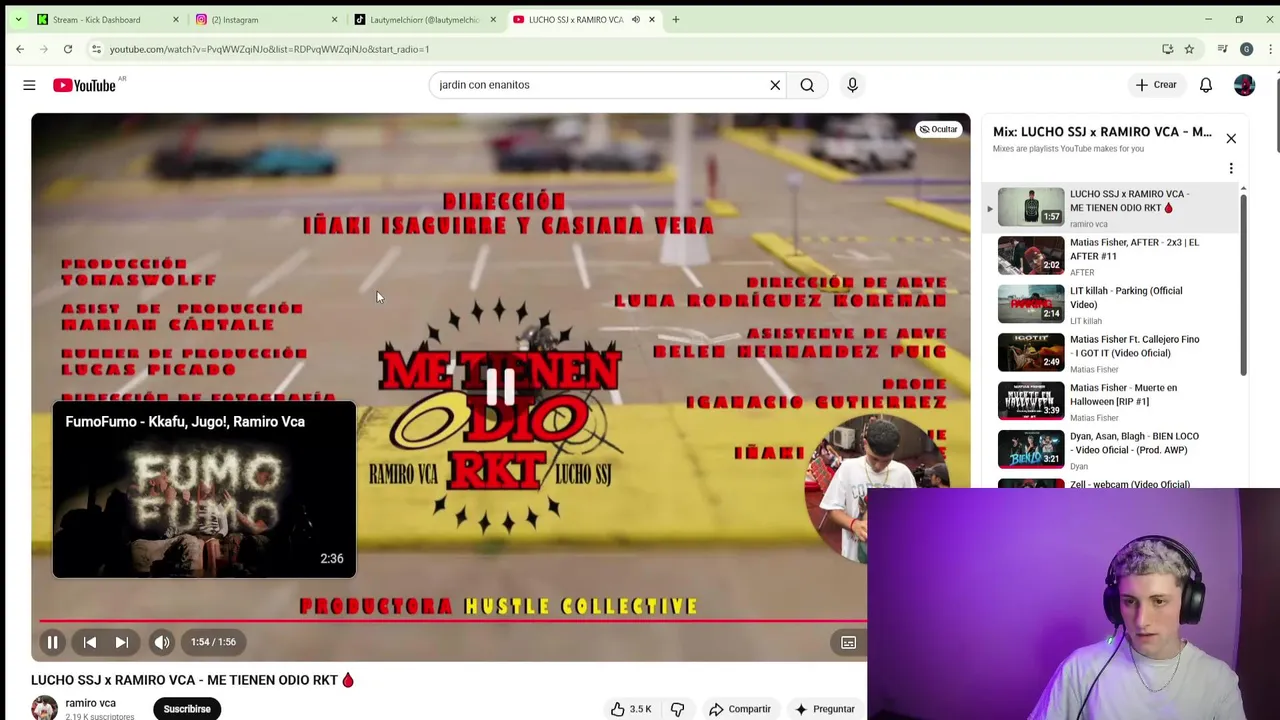Click the search magnifier button

pos(807,85)
